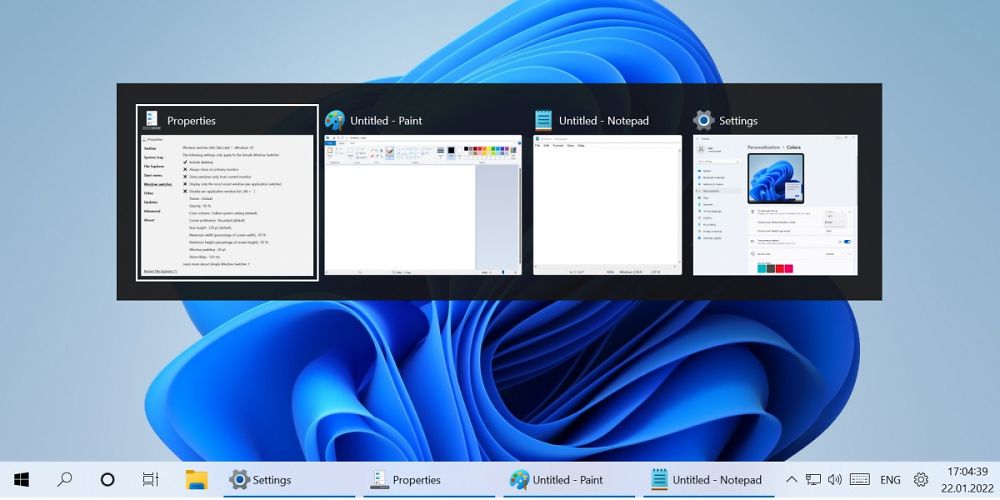Open the Windows Start menu
1000x500 pixels.
pyautogui.click(x=22, y=480)
